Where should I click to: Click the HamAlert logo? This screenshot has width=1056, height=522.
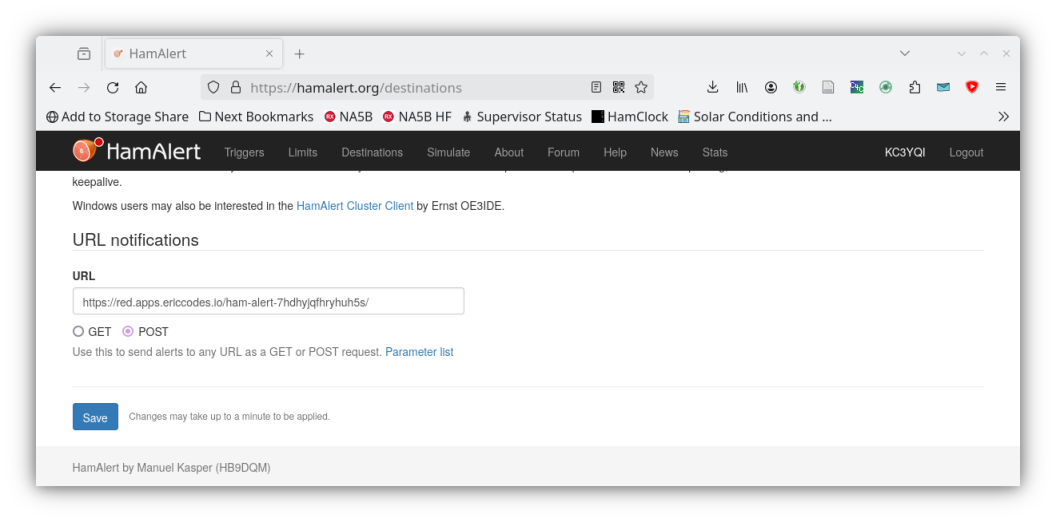click(137, 151)
